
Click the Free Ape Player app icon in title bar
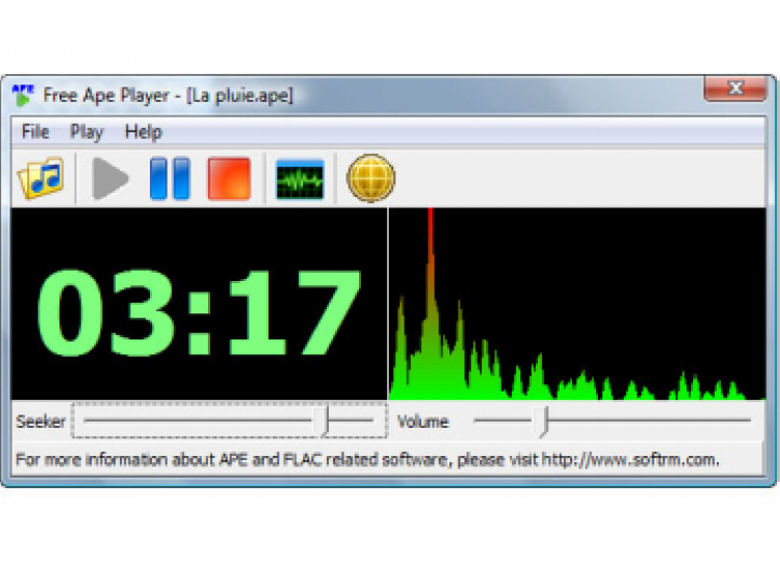[22, 95]
